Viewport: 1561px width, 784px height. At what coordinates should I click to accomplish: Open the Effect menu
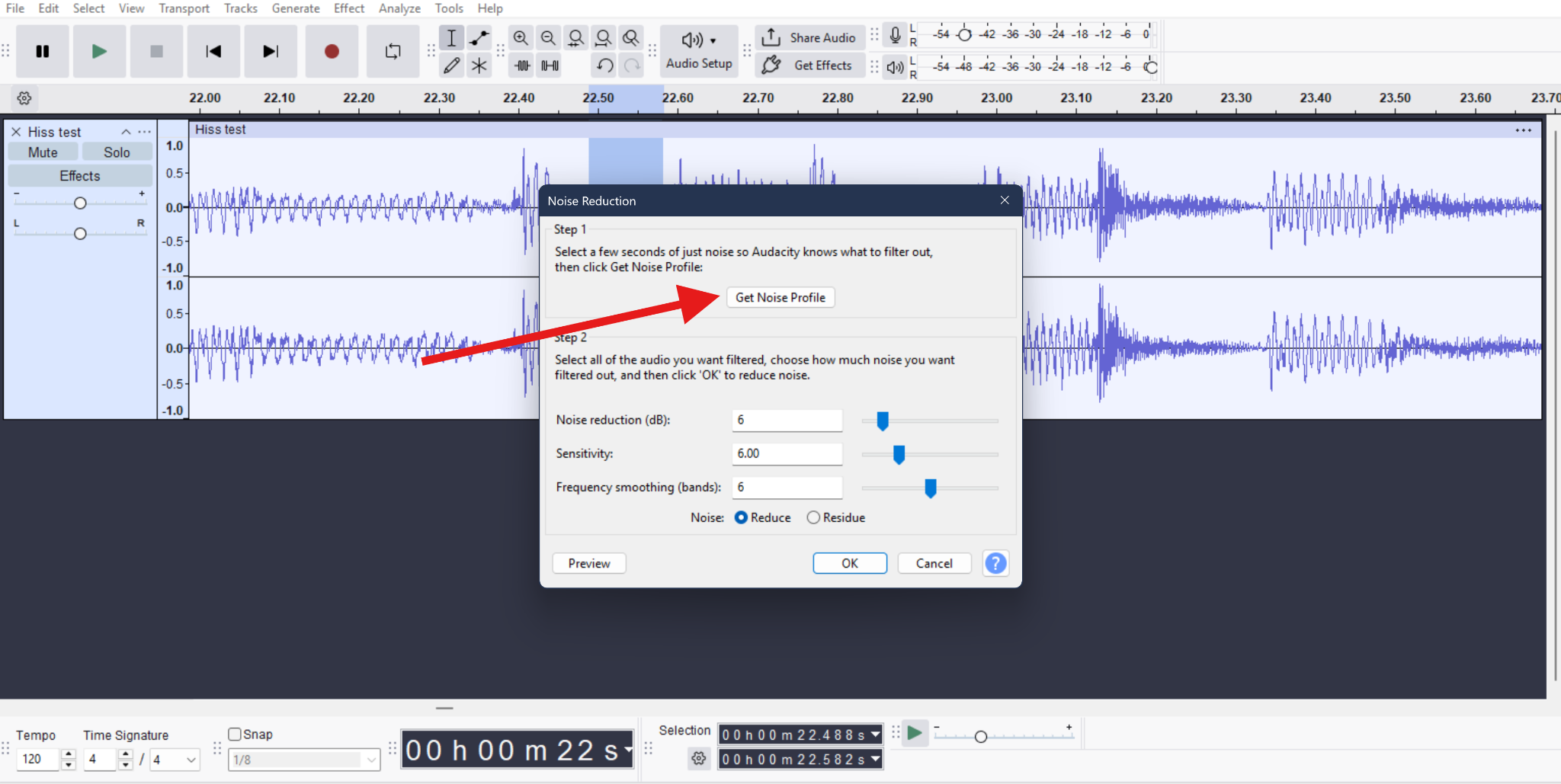(348, 8)
